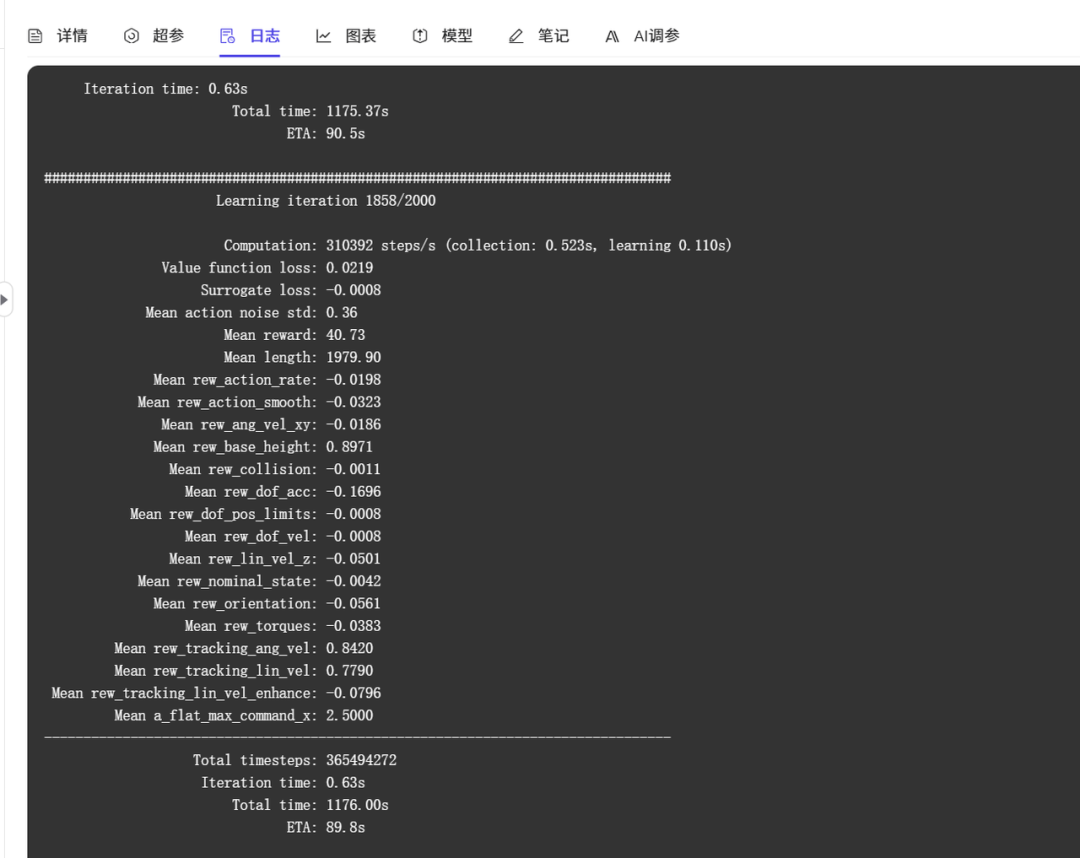Click the Mean a_flat_max_command_x 2.5000 line
1080x858 pixels.
[x=244, y=715]
